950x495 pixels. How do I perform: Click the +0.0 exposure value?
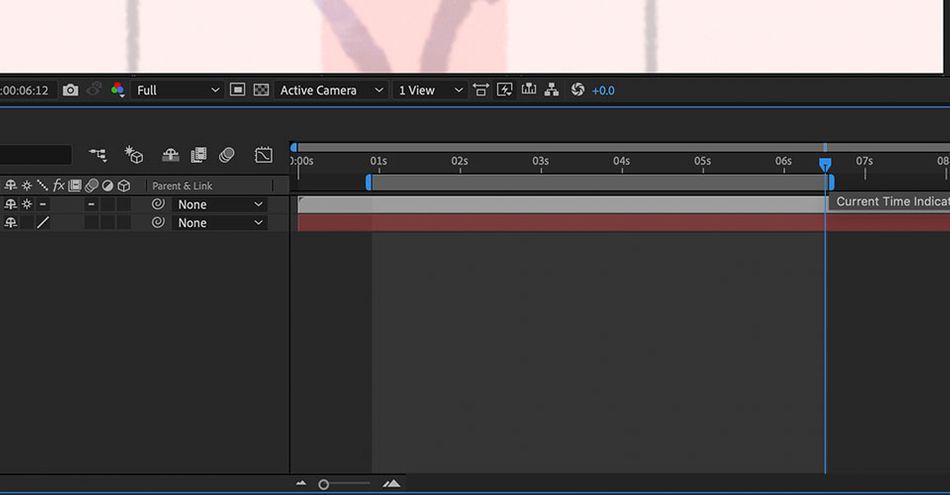[x=603, y=90]
